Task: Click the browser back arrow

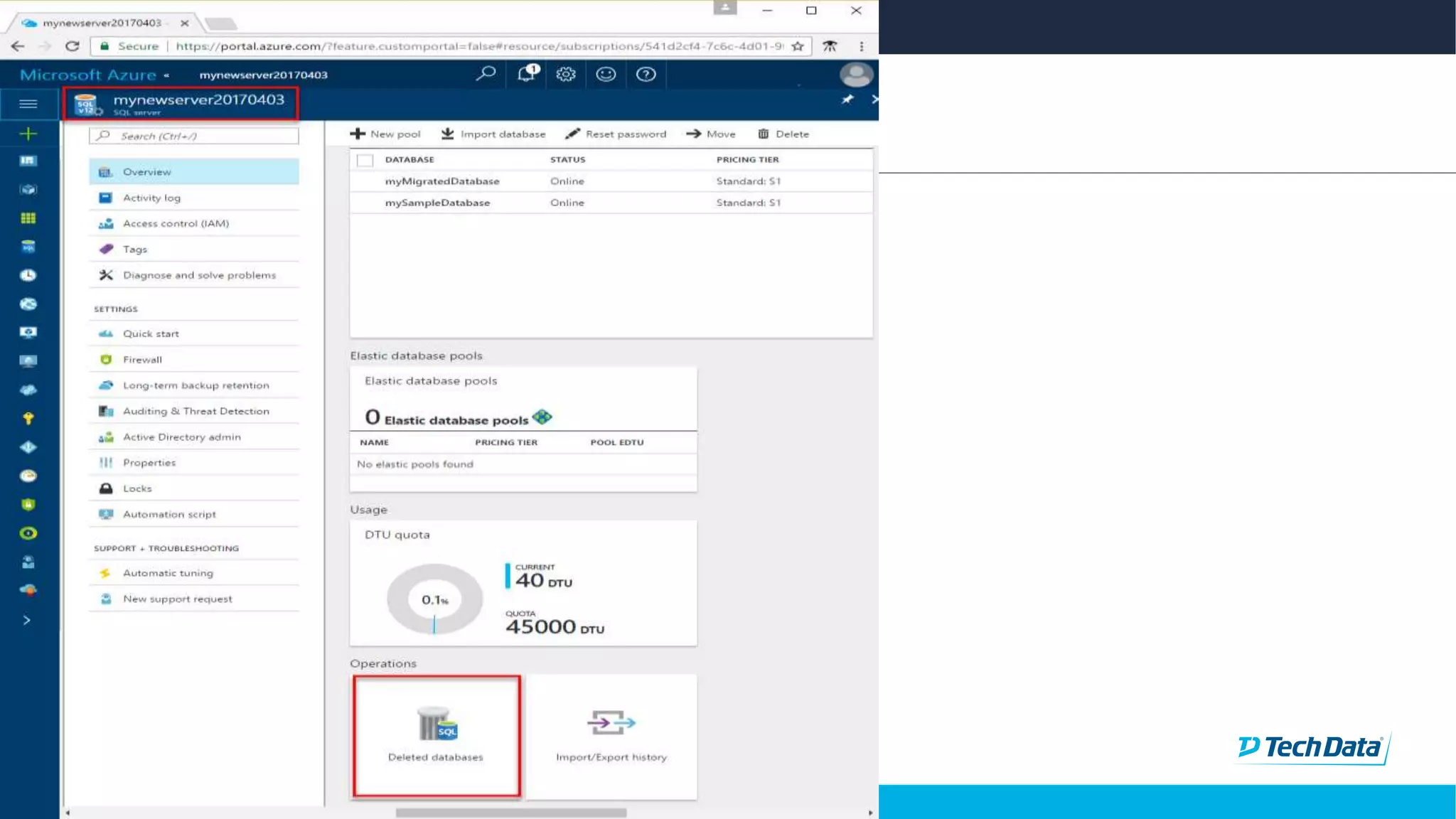Action: (18, 46)
